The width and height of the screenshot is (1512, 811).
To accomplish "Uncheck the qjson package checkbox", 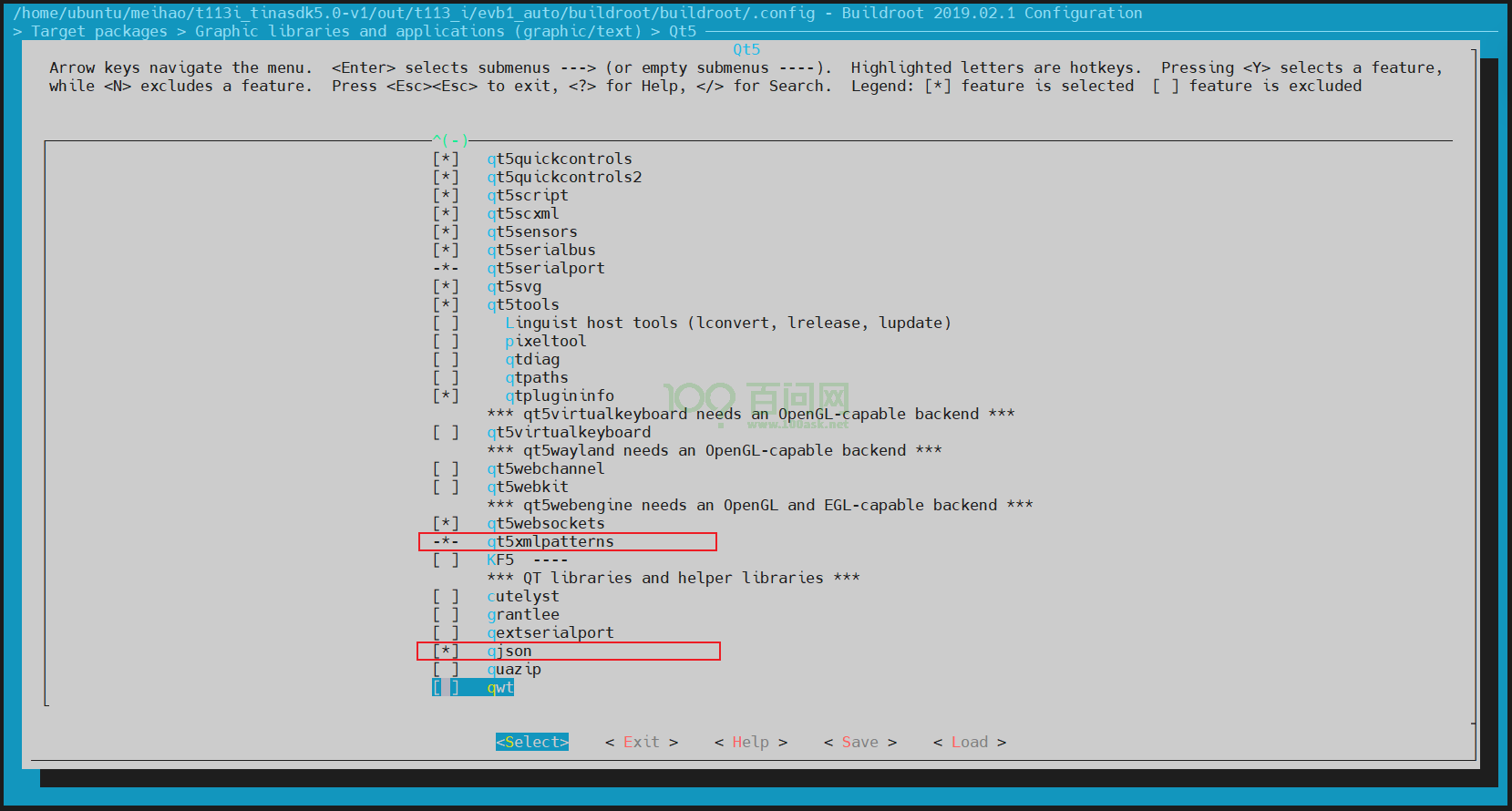I will pos(446,652).
